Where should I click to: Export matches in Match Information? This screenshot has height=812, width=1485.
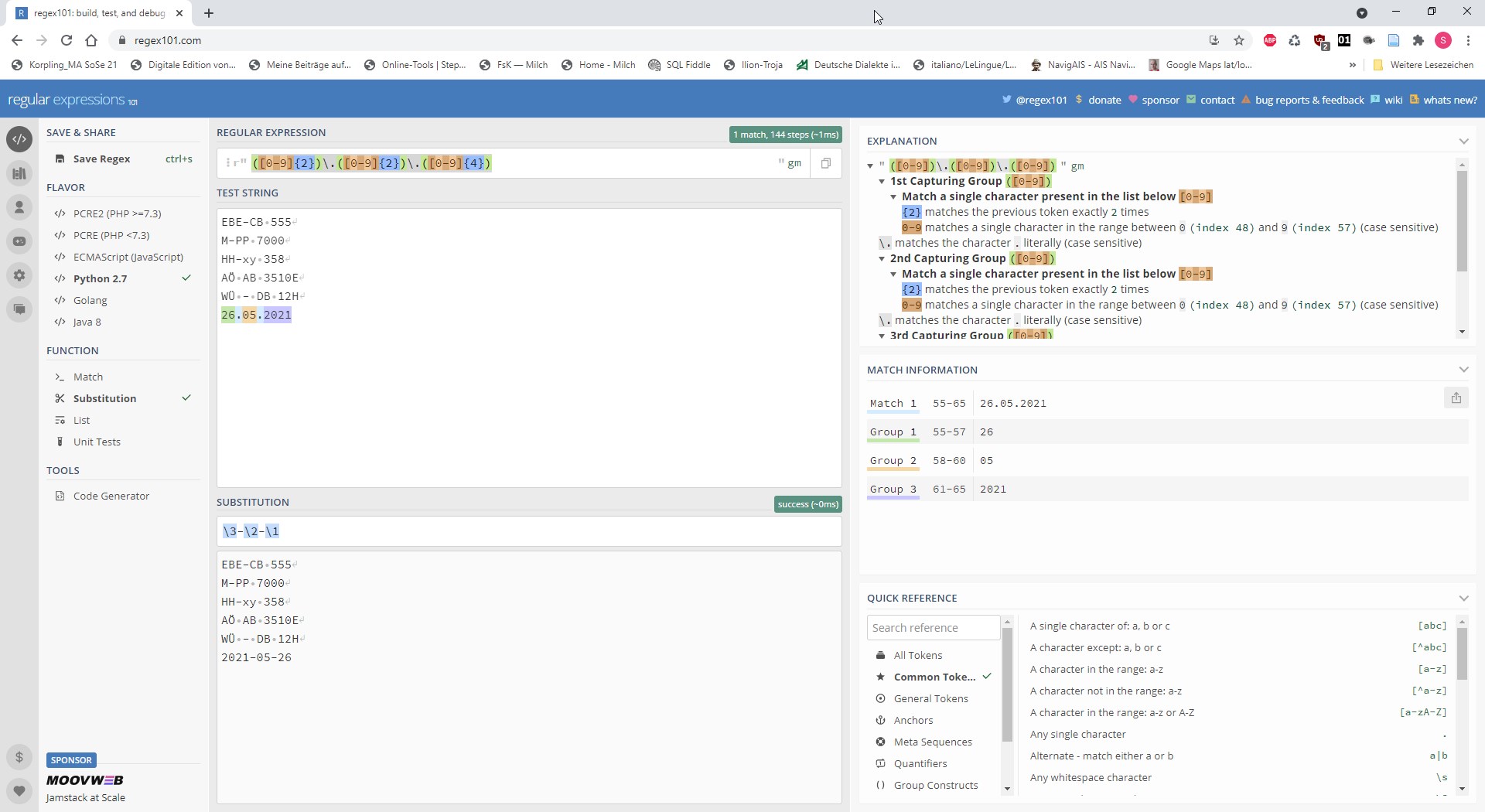pos(1456,397)
